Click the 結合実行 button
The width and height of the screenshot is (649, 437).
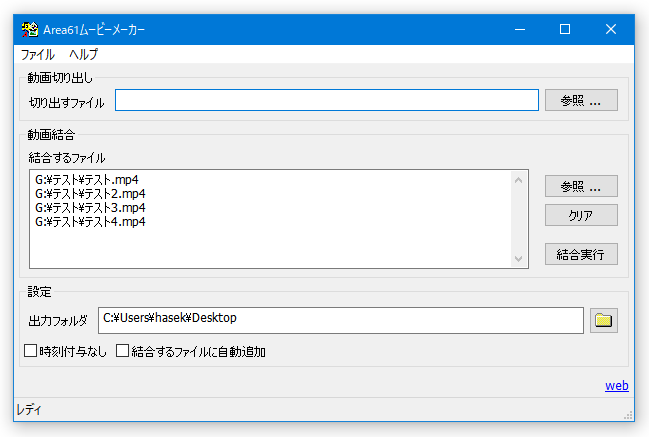581,254
